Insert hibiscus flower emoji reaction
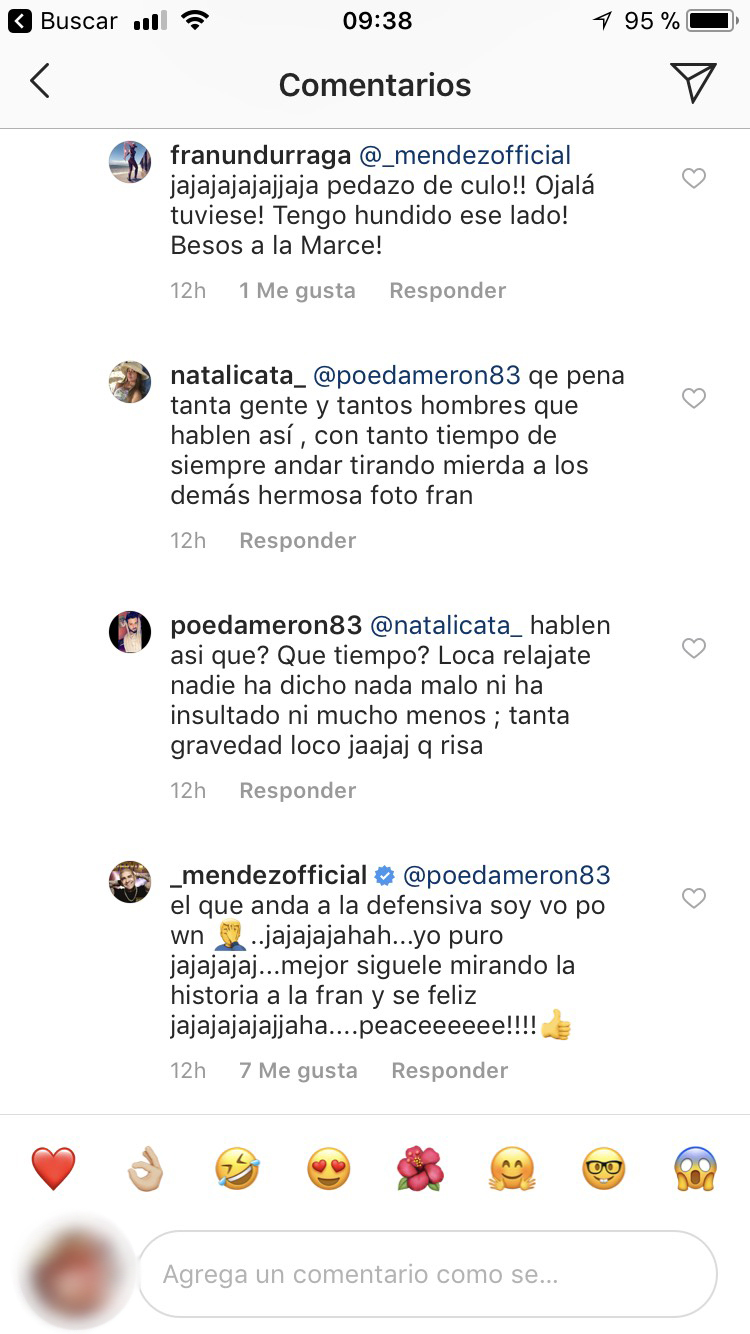 tap(421, 1168)
